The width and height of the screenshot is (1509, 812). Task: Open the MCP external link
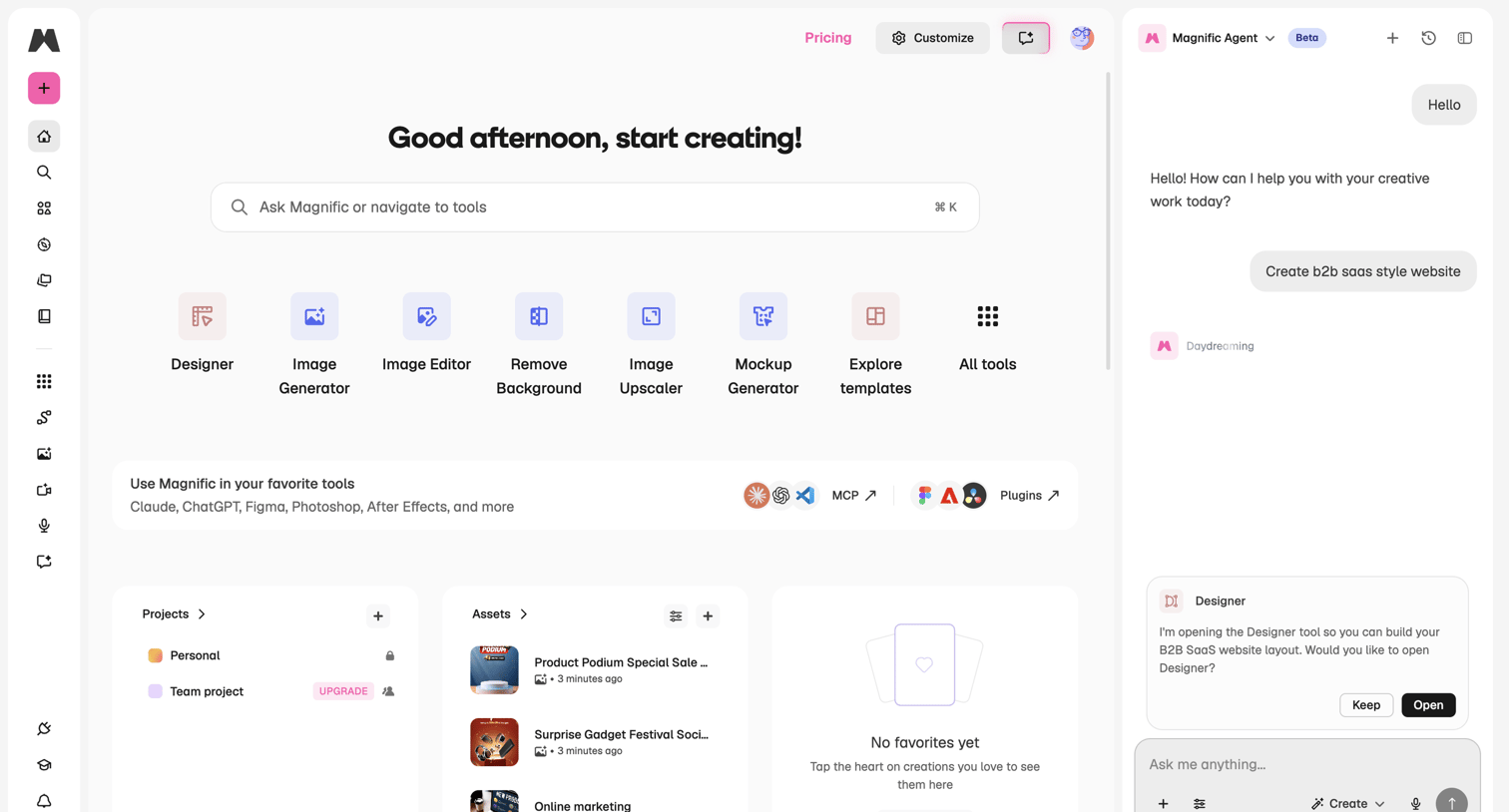pyautogui.click(x=854, y=495)
